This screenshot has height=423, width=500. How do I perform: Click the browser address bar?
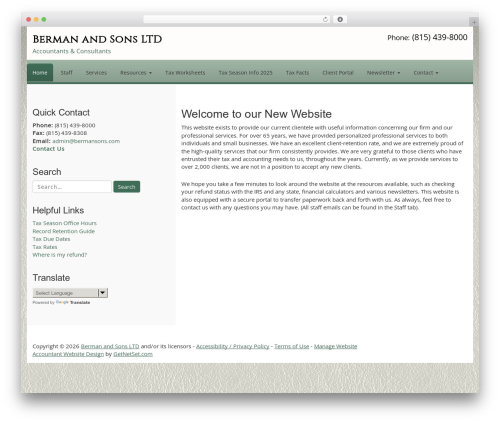237,19
